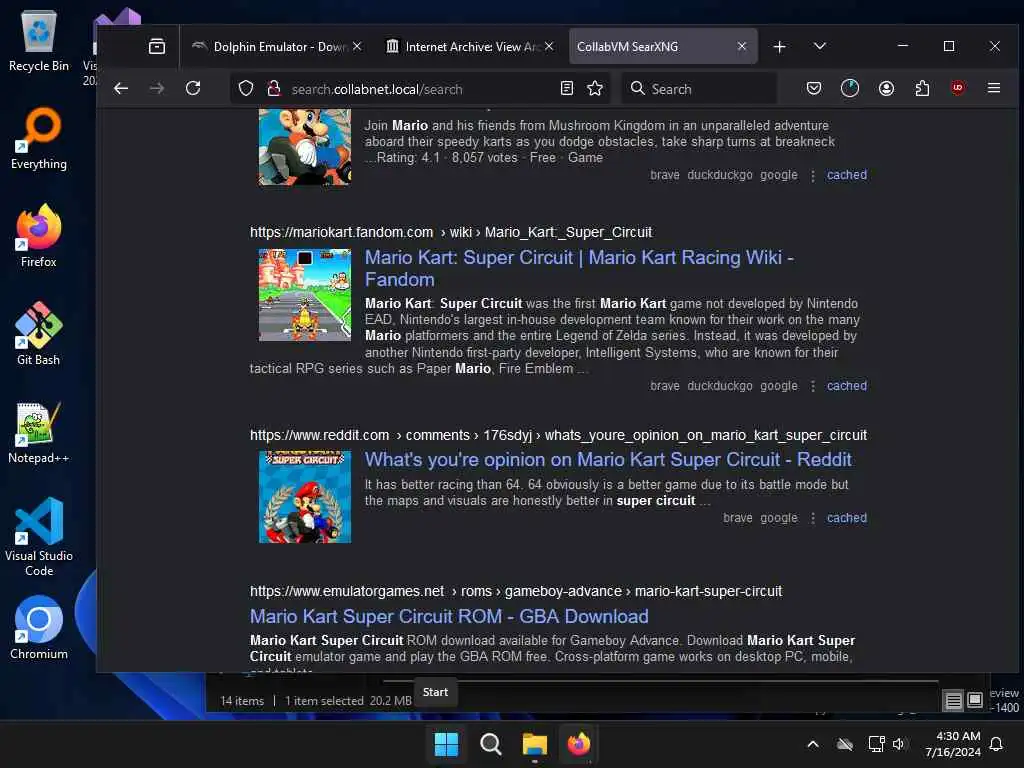
Task: Open a new tab with the plus button
Action: (779, 46)
